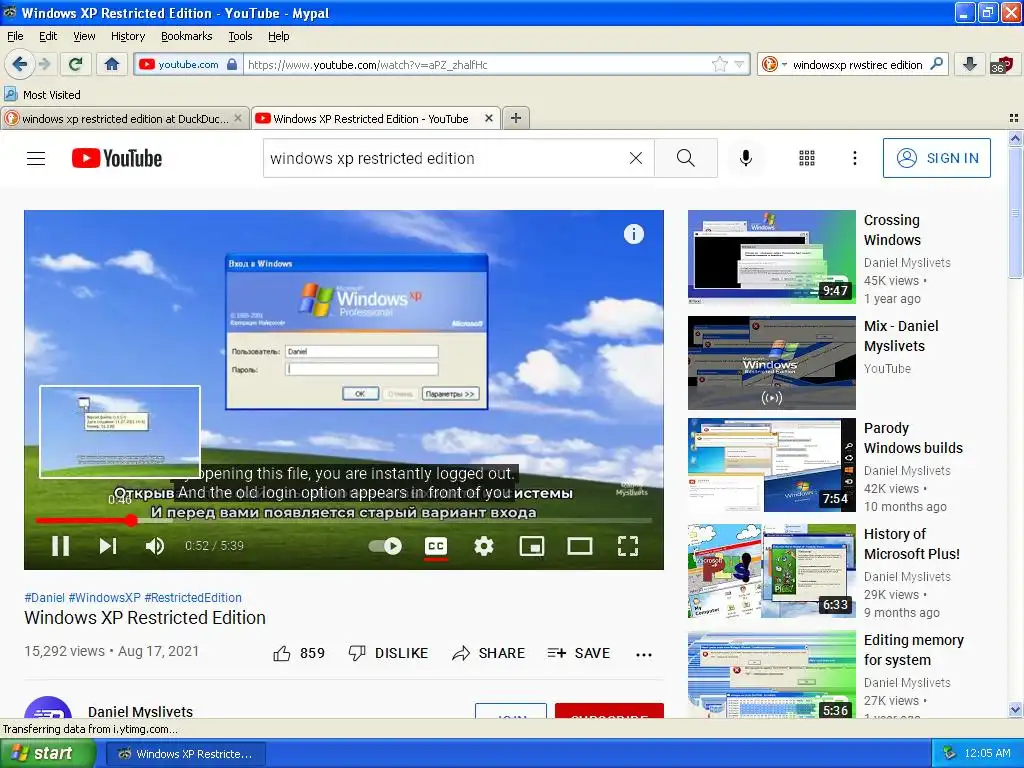Open the YouTube settings three-dot menu

pos(854,158)
